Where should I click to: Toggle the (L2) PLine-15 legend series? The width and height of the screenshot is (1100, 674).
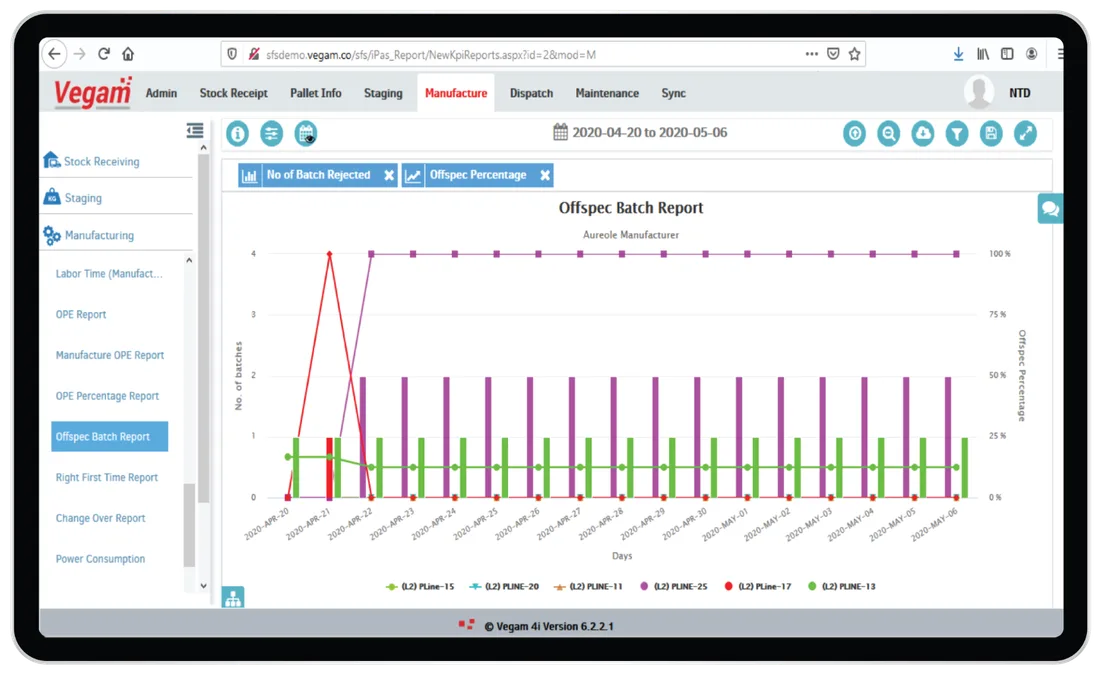420,586
